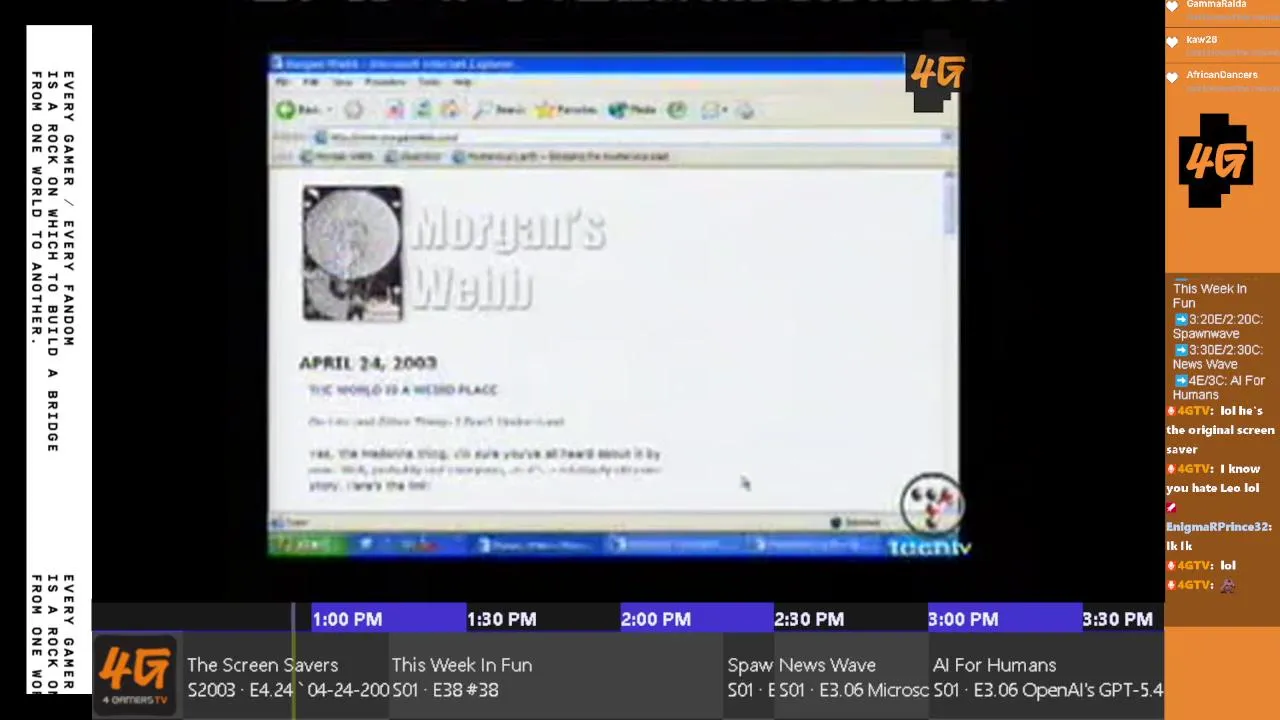Click the IE Print icon

pyautogui.click(x=745, y=110)
